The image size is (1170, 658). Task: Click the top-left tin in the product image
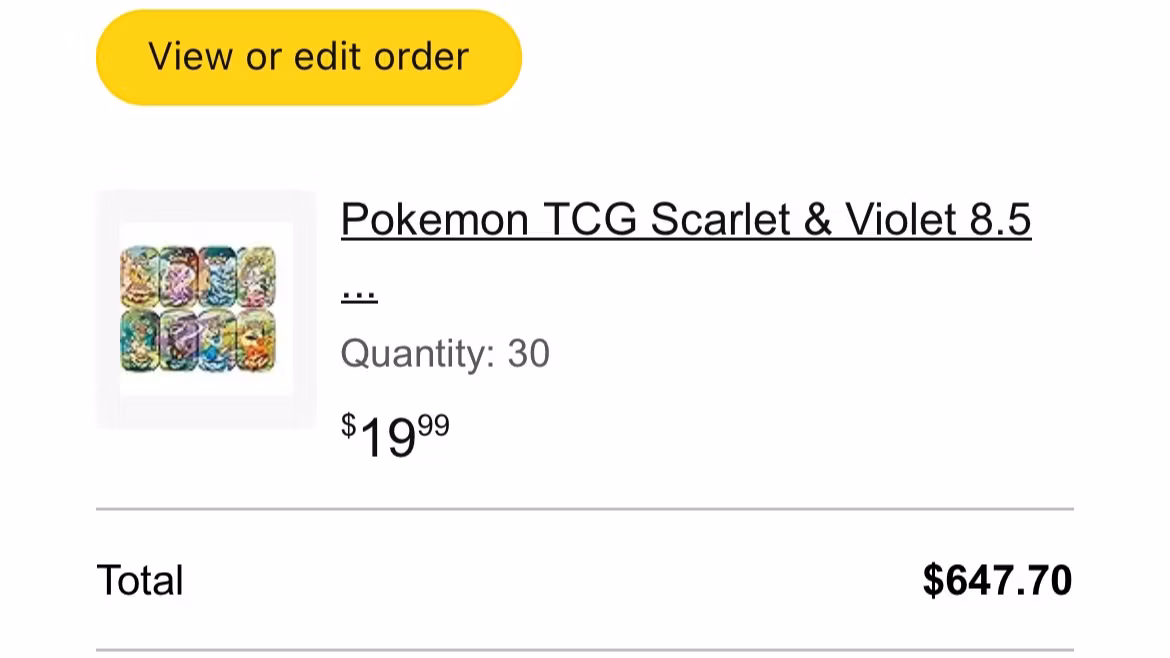[140, 272]
